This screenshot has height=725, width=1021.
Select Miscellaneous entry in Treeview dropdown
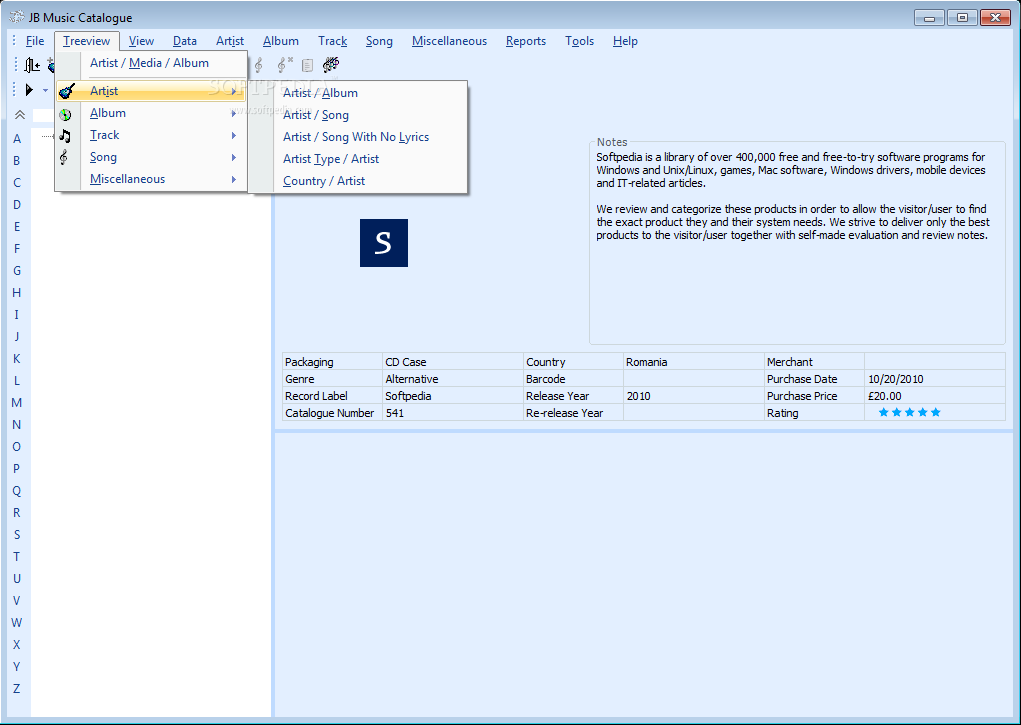151,179
